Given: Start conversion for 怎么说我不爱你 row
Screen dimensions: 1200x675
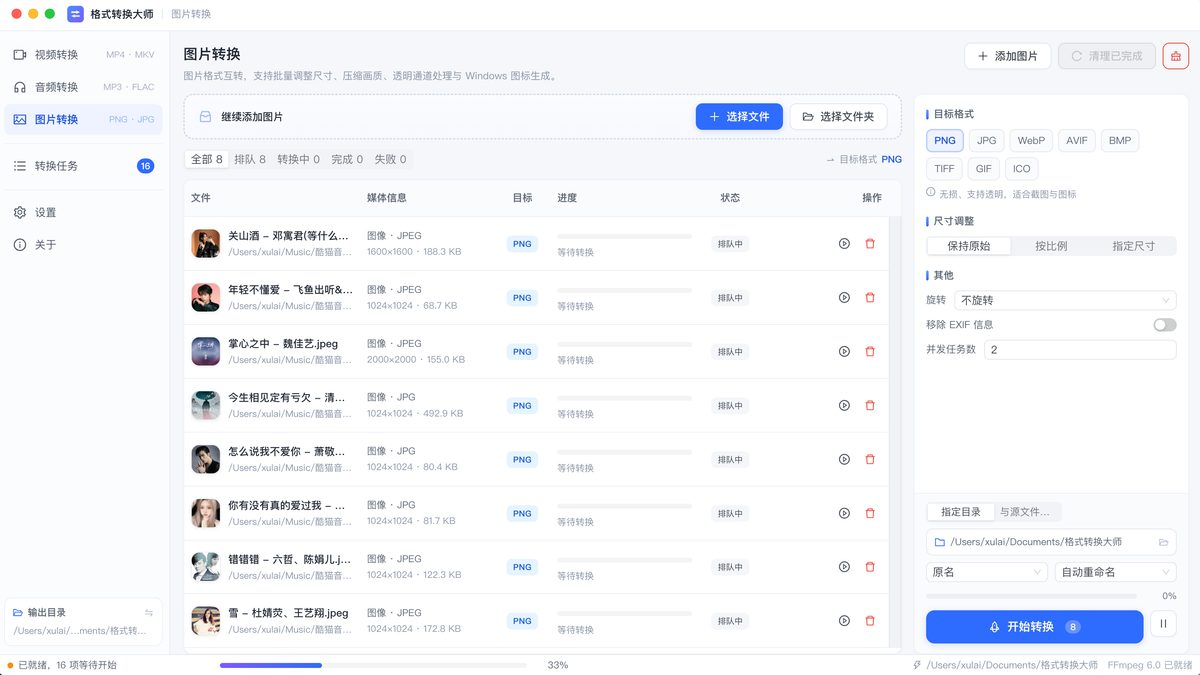Looking at the screenshot, I should click(x=844, y=459).
